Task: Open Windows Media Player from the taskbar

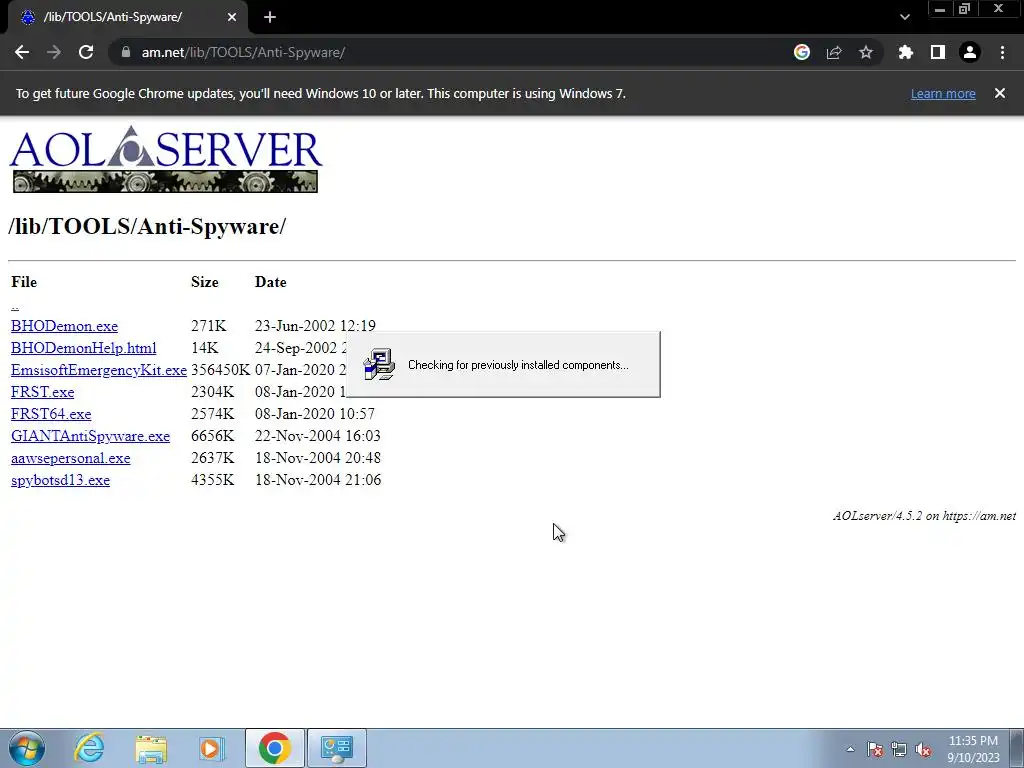Action: tap(212, 748)
